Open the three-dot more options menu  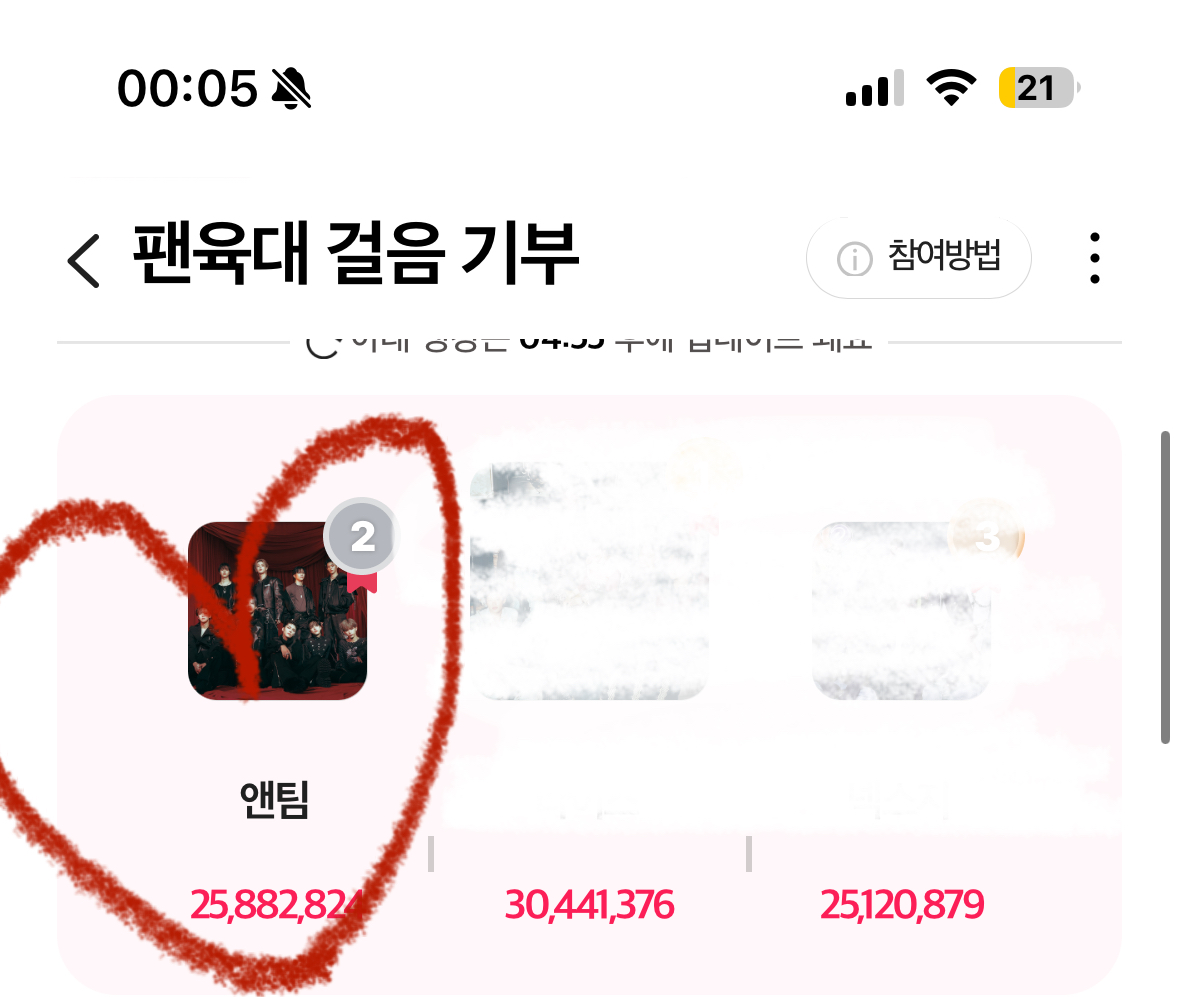point(1095,258)
